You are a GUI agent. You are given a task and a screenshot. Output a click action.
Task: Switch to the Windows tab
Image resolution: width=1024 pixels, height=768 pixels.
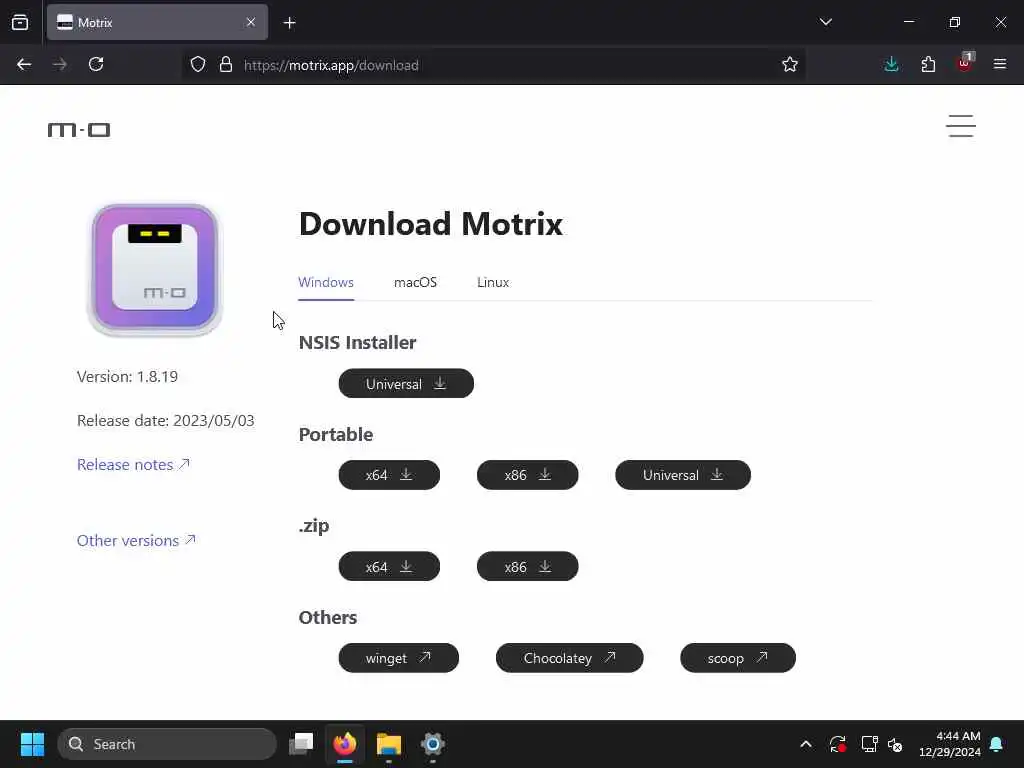point(326,282)
